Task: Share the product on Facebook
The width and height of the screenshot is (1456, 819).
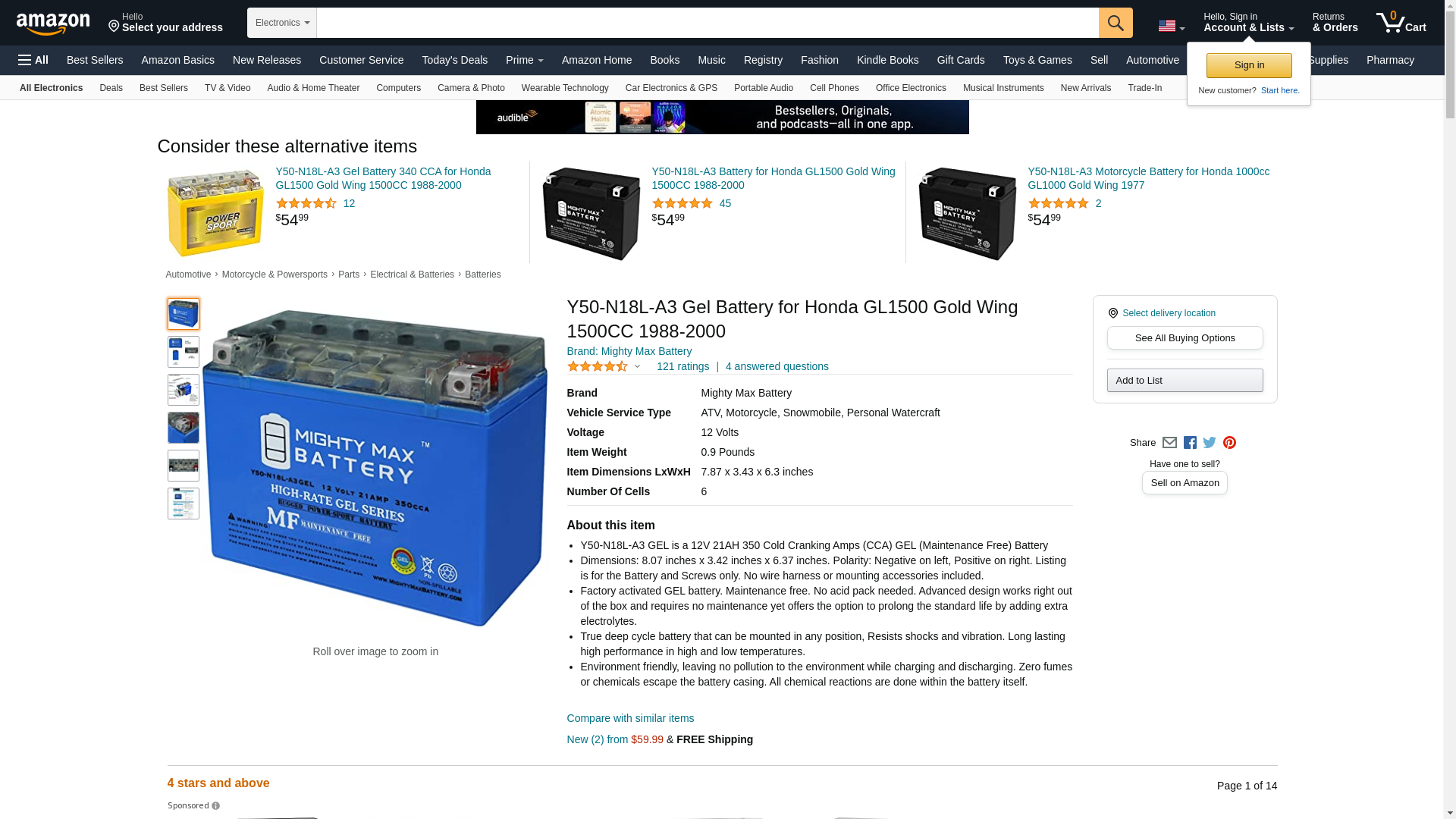Action: (1190, 443)
